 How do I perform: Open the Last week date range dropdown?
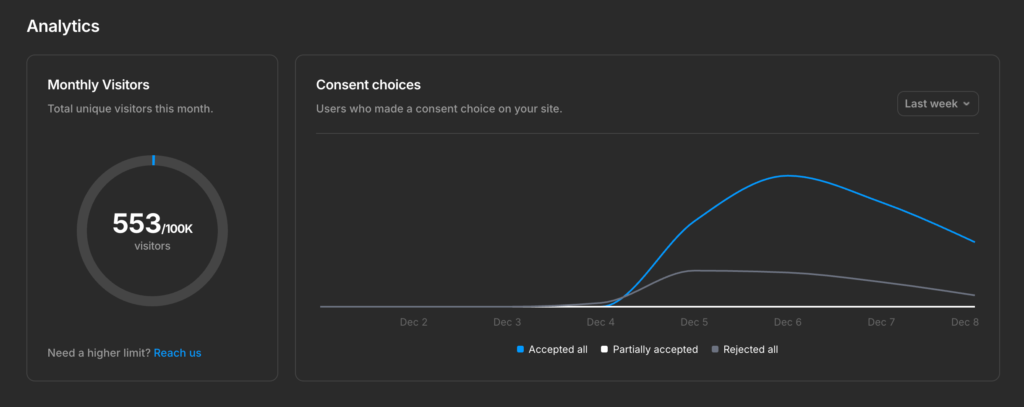pyautogui.click(x=937, y=104)
